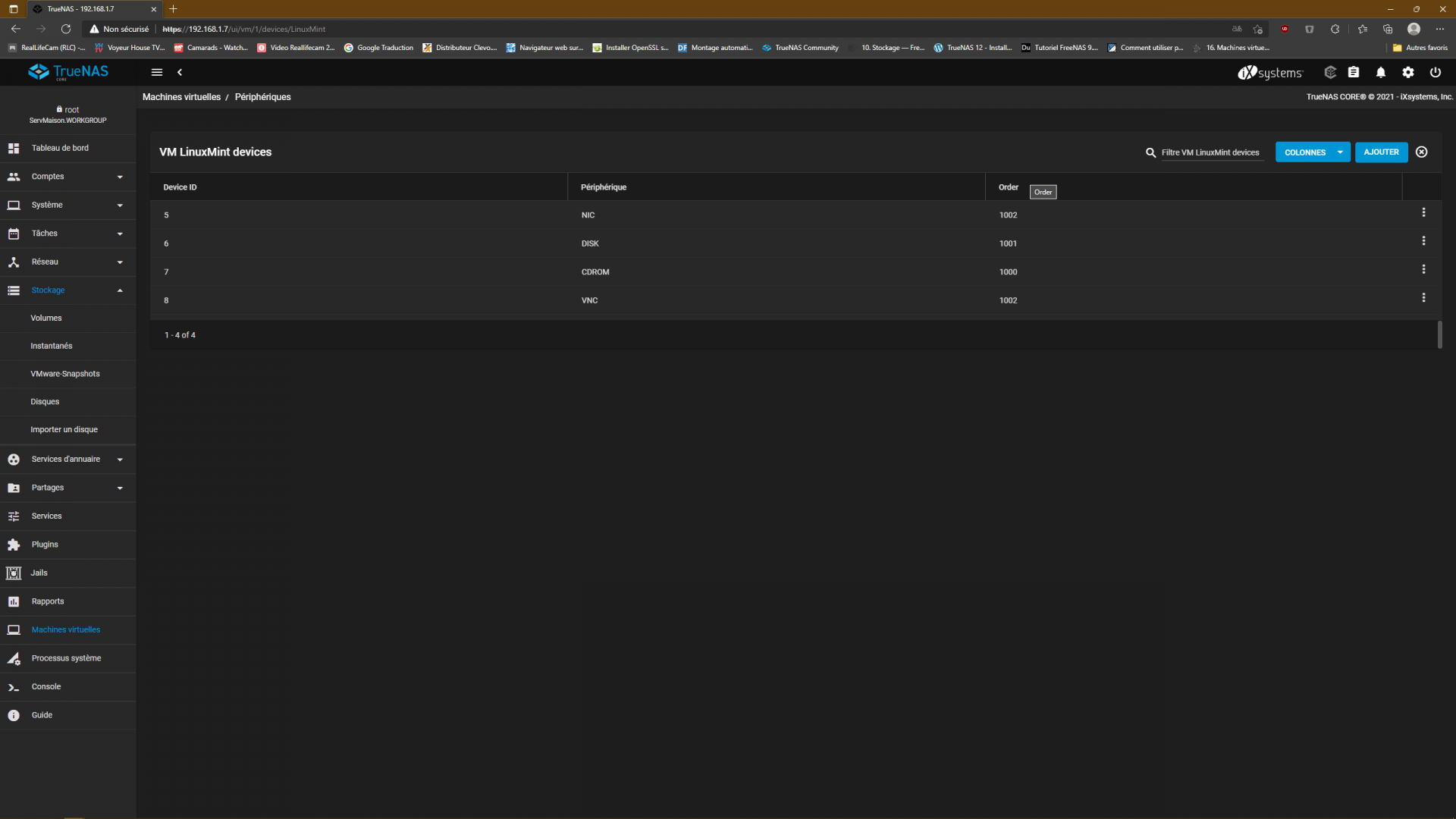The height and width of the screenshot is (819, 1456).
Task: Open the task manager clipboard icon
Action: pyautogui.click(x=1354, y=72)
